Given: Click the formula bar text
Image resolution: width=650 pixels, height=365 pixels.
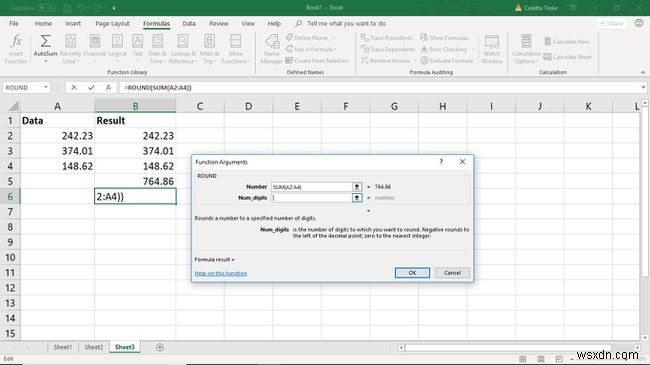Looking at the screenshot, I should pos(158,88).
